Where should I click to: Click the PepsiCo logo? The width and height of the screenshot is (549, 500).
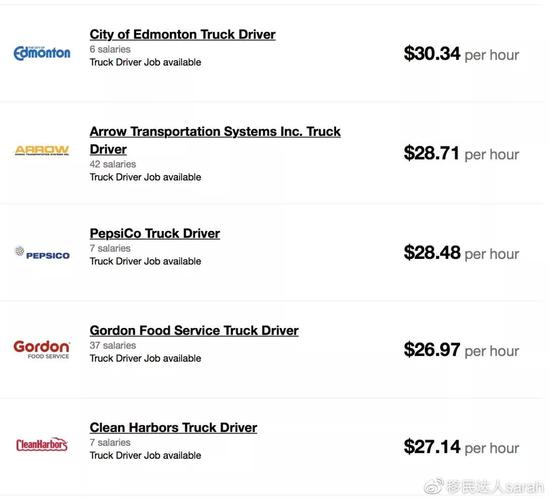42,253
